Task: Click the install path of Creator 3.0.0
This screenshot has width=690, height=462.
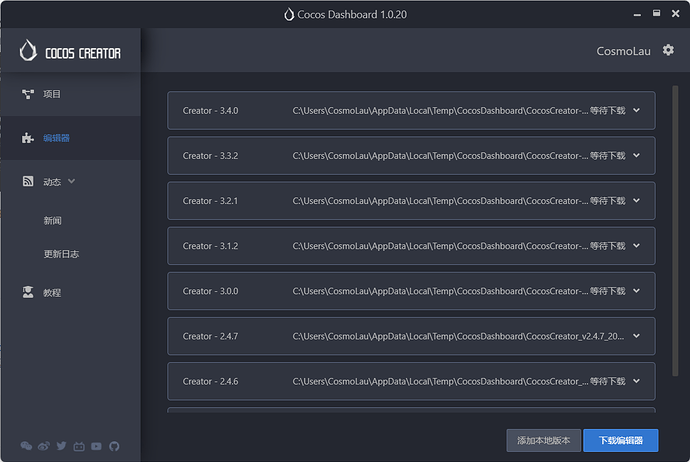Action: [440, 291]
